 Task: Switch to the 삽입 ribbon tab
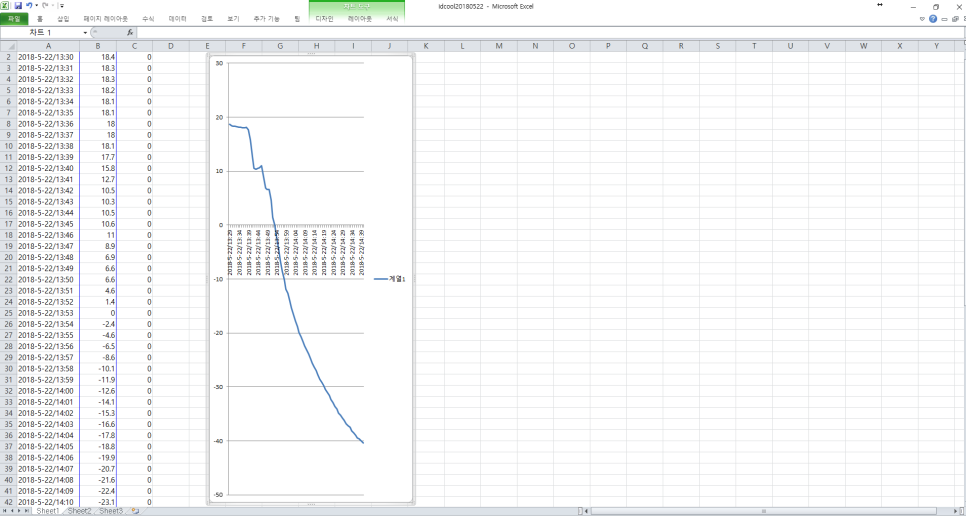pos(63,19)
